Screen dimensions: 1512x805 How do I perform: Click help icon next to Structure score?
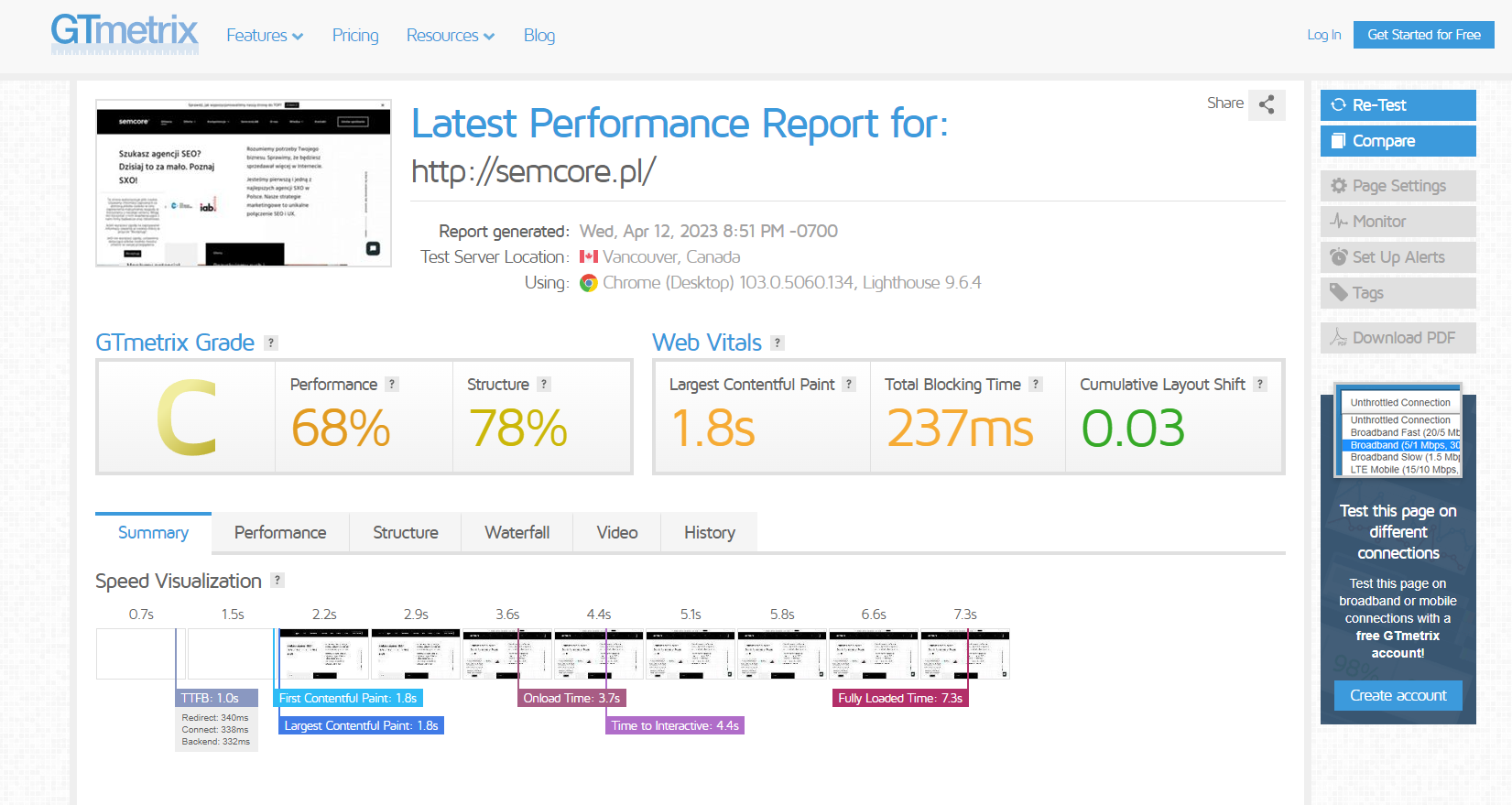pyautogui.click(x=544, y=385)
